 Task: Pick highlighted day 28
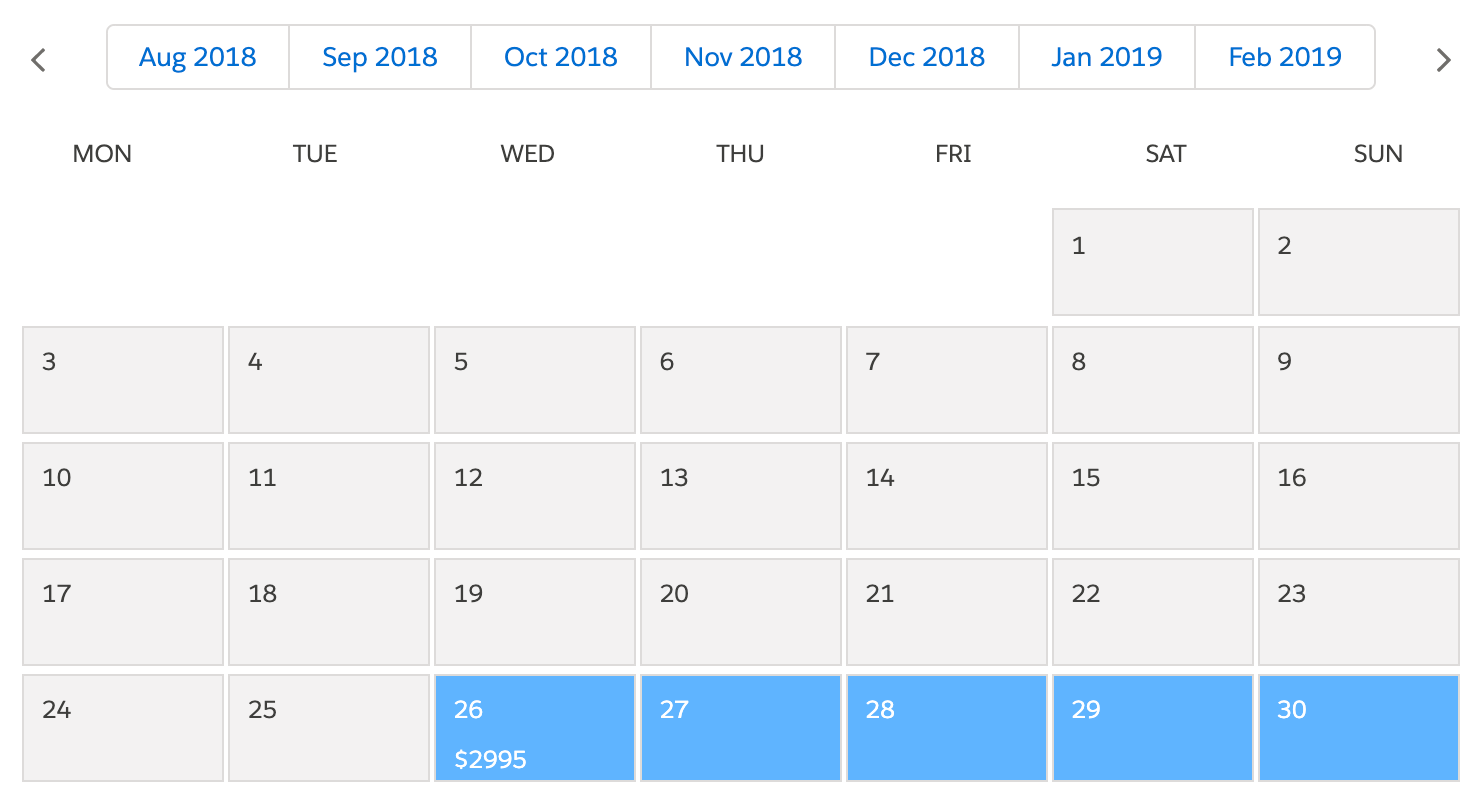947,728
